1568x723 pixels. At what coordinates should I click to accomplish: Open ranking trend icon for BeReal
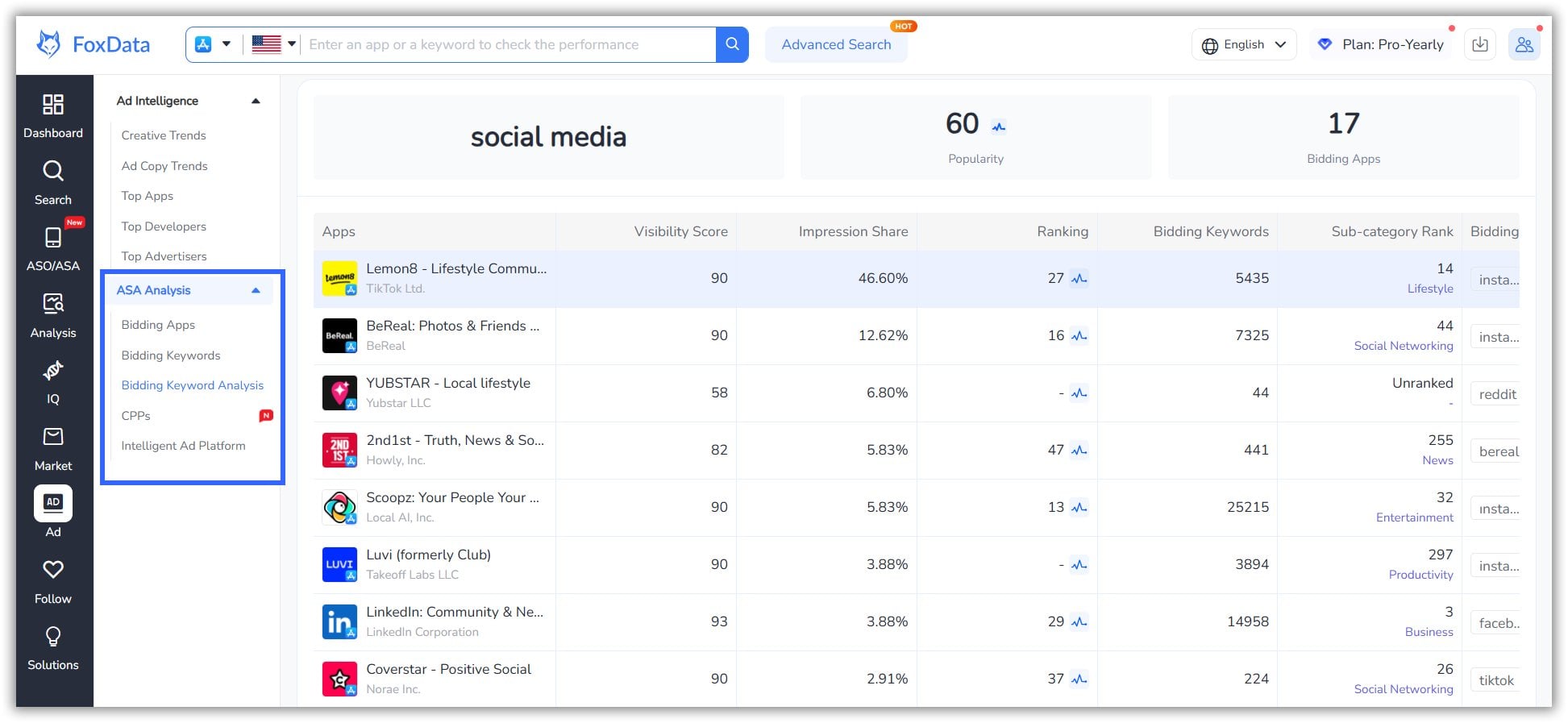pyautogui.click(x=1079, y=336)
